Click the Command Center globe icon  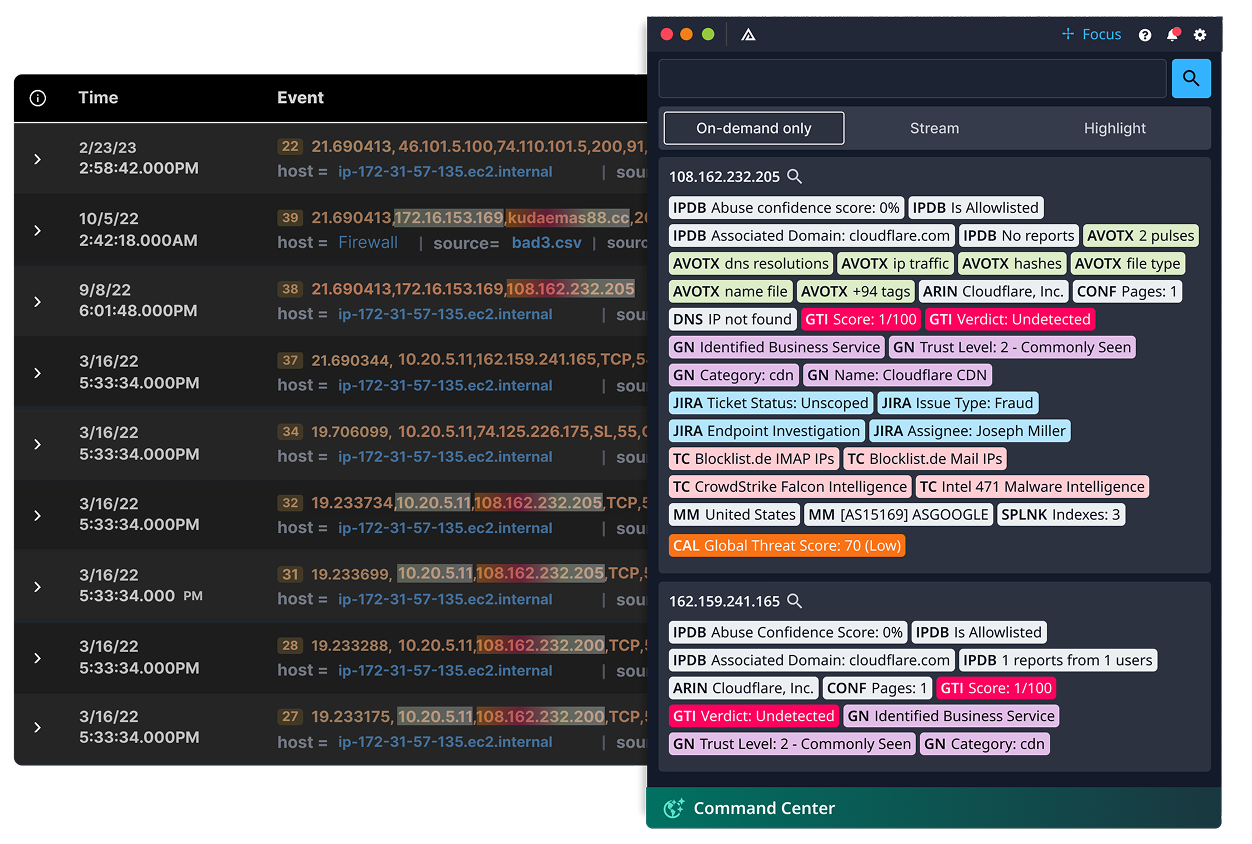tap(673, 808)
